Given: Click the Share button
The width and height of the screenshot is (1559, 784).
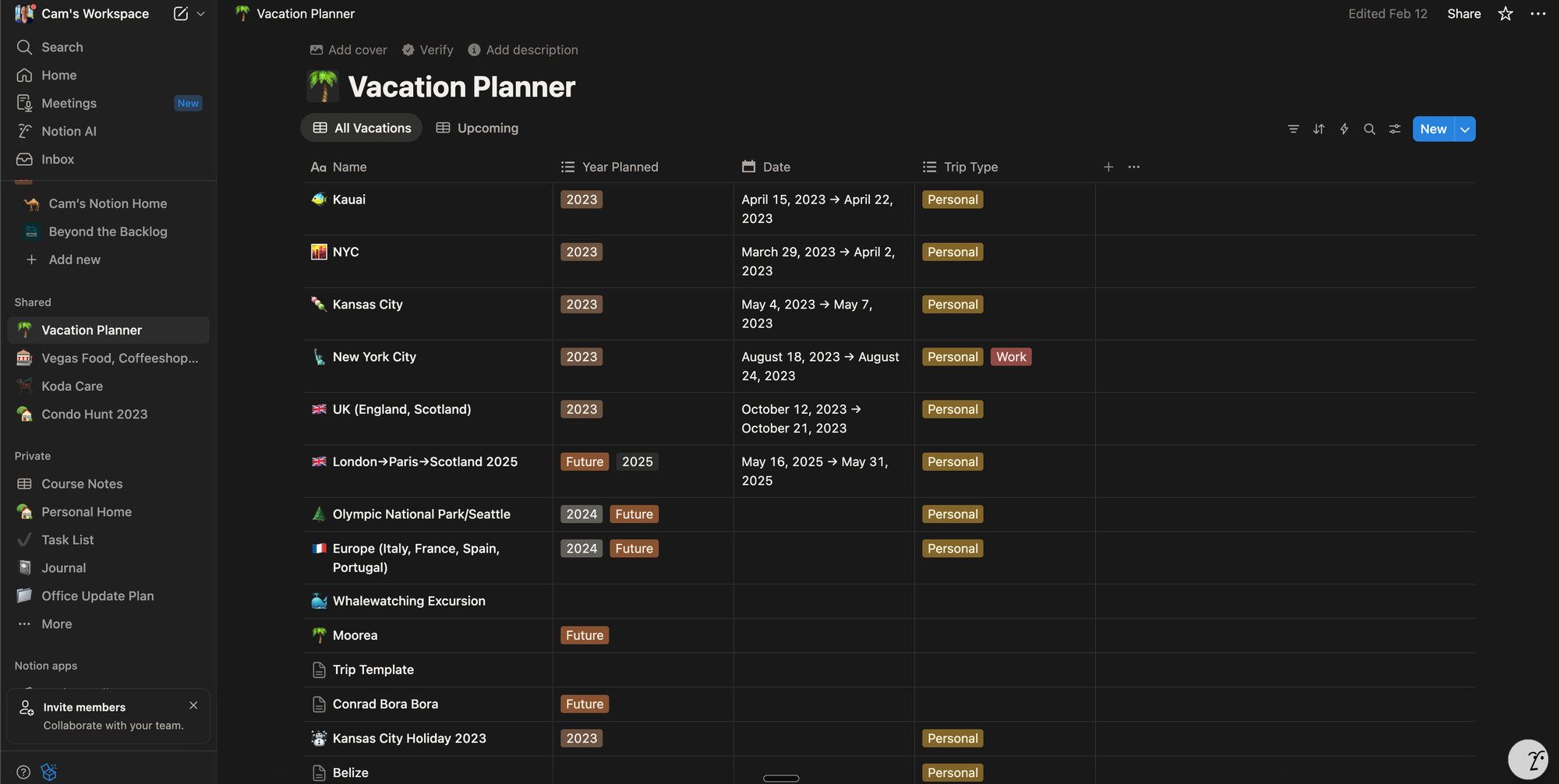Looking at the screenshot, I should [1463, 14].
